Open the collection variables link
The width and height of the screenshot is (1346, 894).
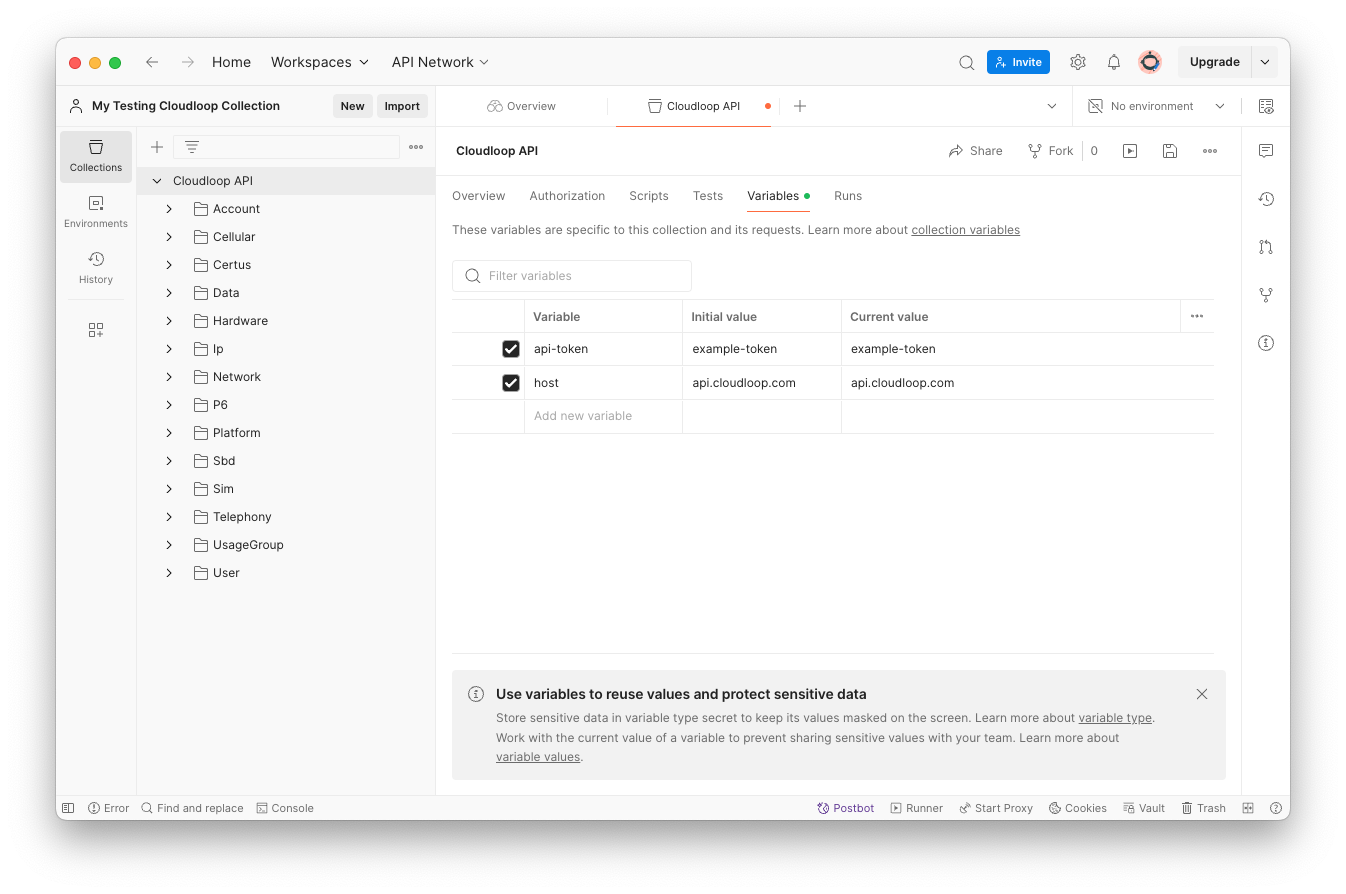[x=965, y=230]
